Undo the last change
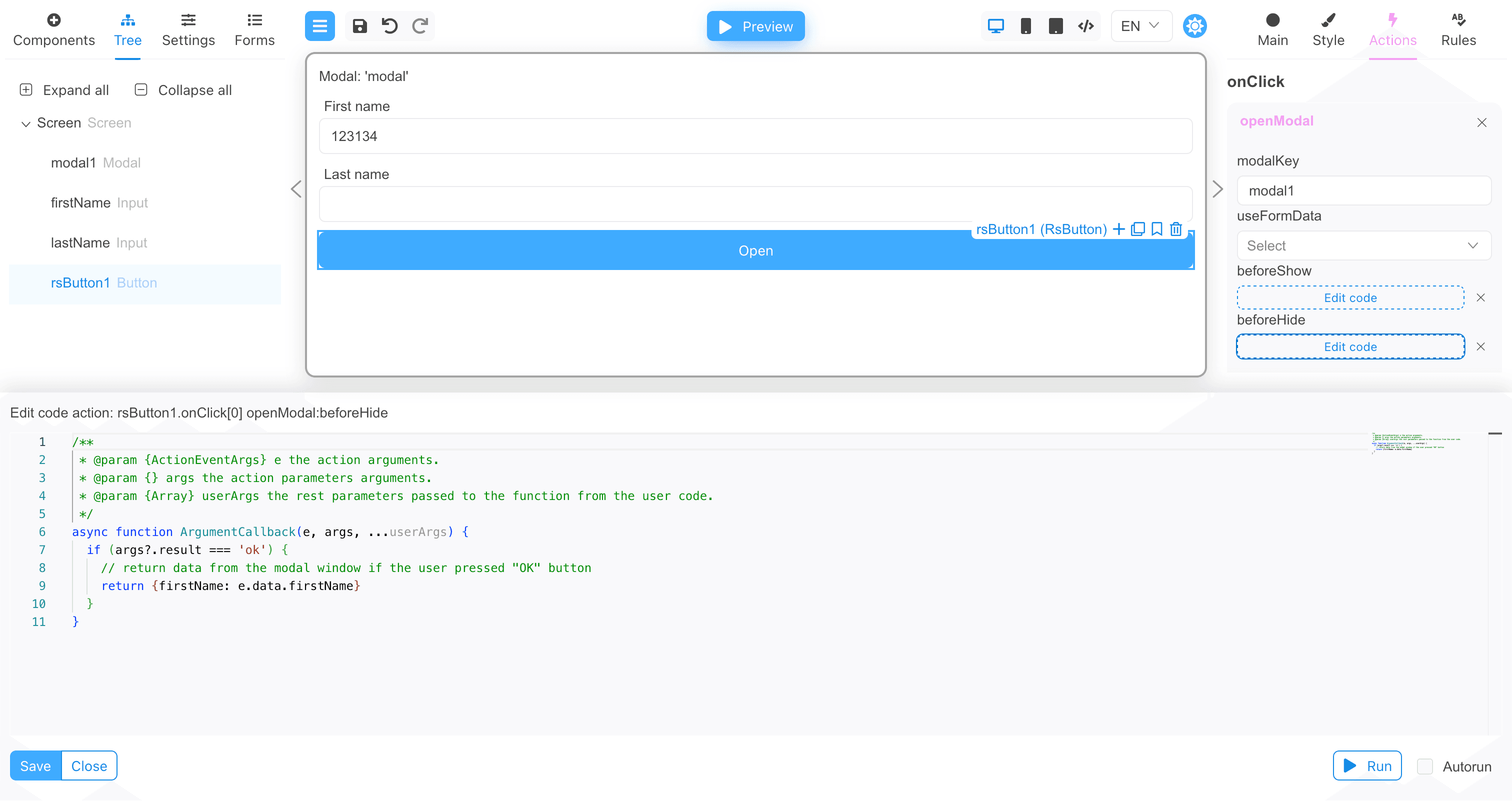Screen dimensions: 1512x801 coord(389,26)
